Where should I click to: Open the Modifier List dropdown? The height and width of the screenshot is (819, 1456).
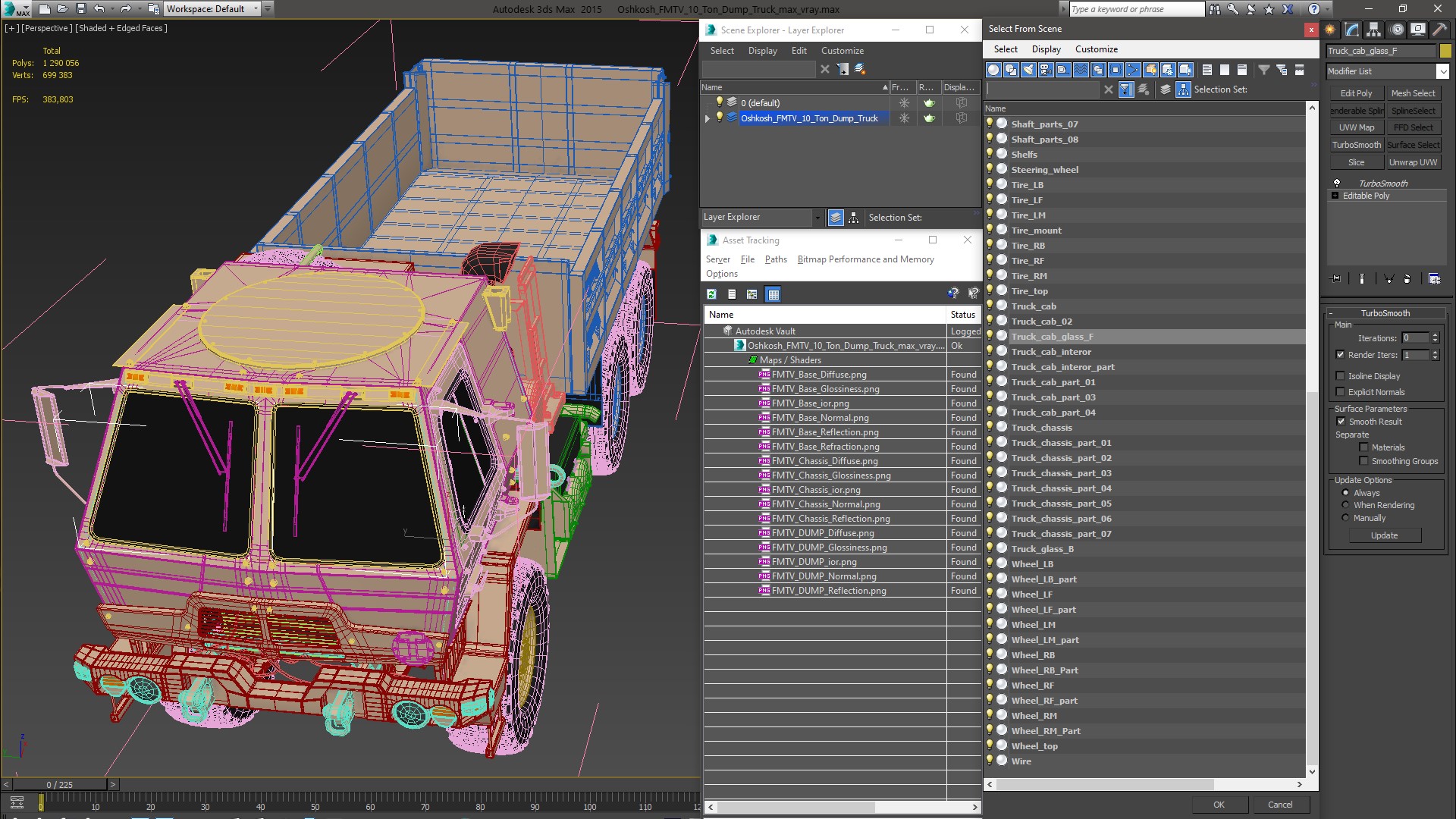(1442, 71)
